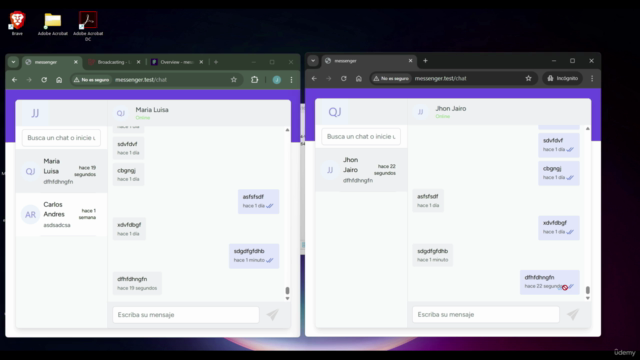Go to home in left browser window
The width and height of the screenshot is (640, 360).
tap(59, 80)
